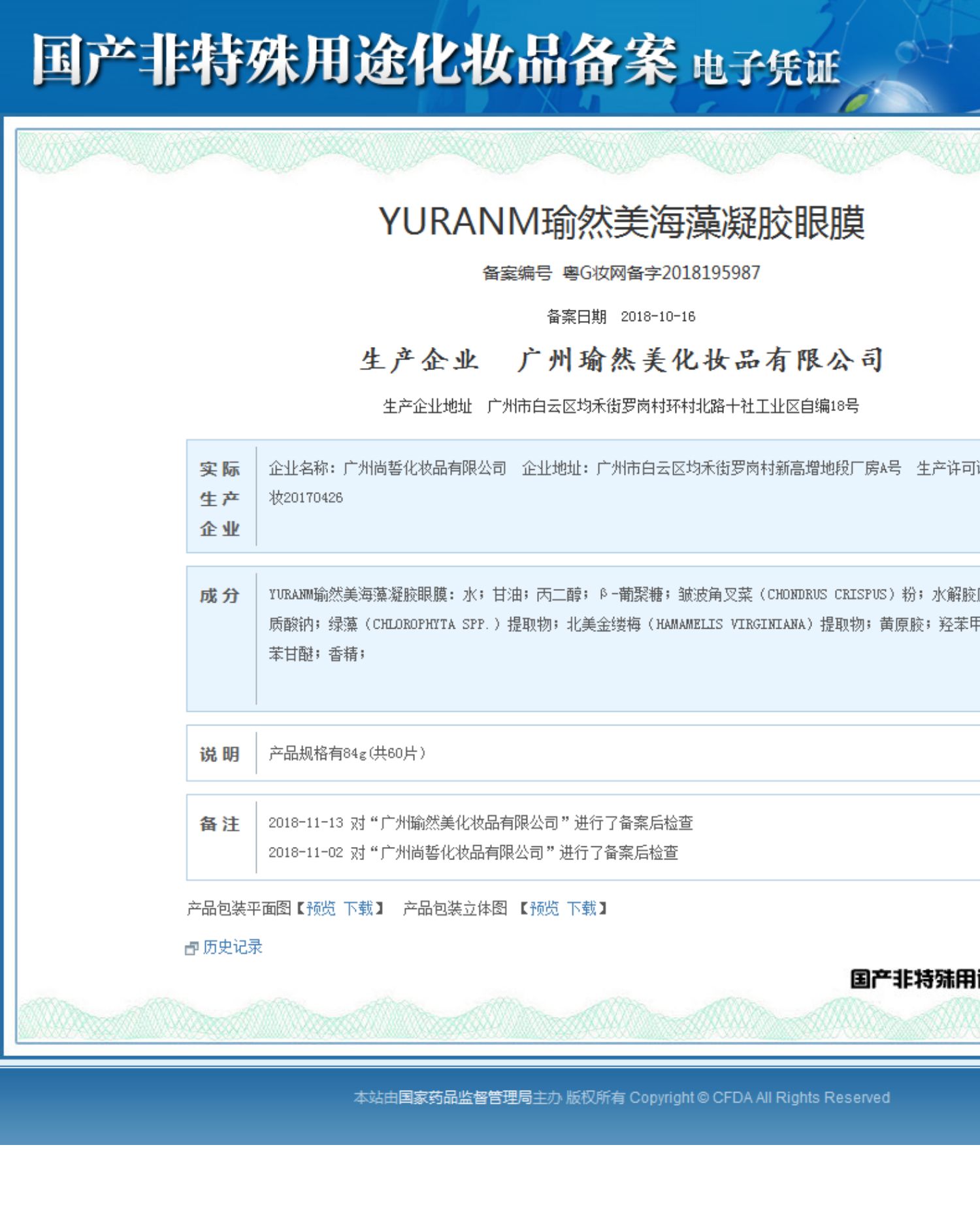Click the filing number 粤G妆网备字2018195987
This screenshot has height=1211, width=980.
pos(661,273)
